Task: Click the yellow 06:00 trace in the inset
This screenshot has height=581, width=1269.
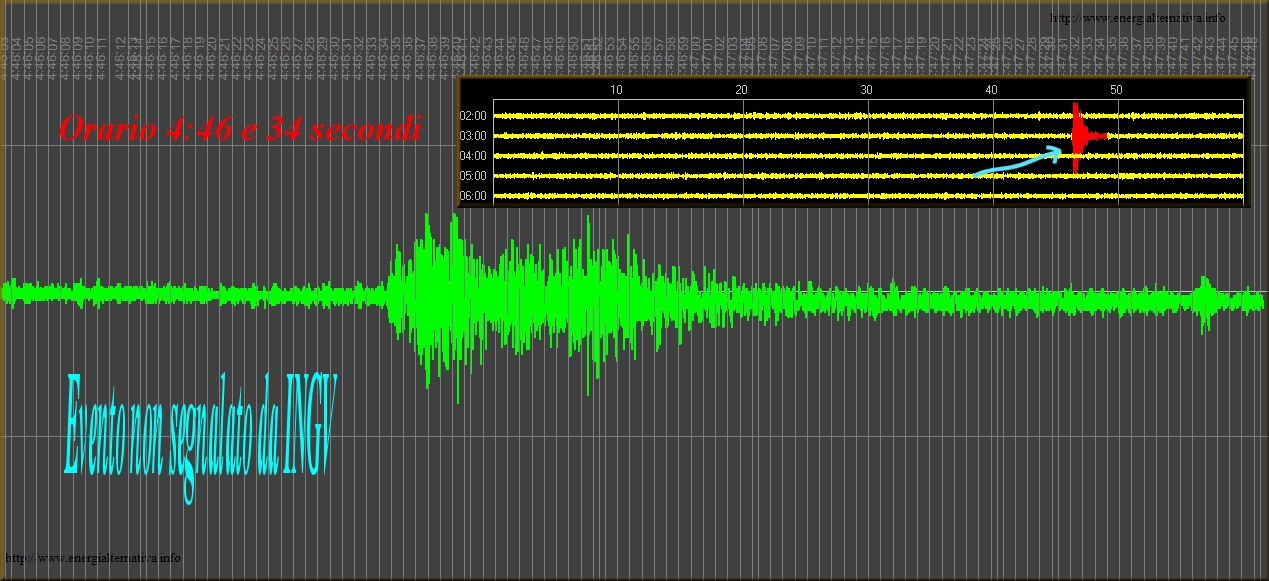Action: [x=868, y=196]
